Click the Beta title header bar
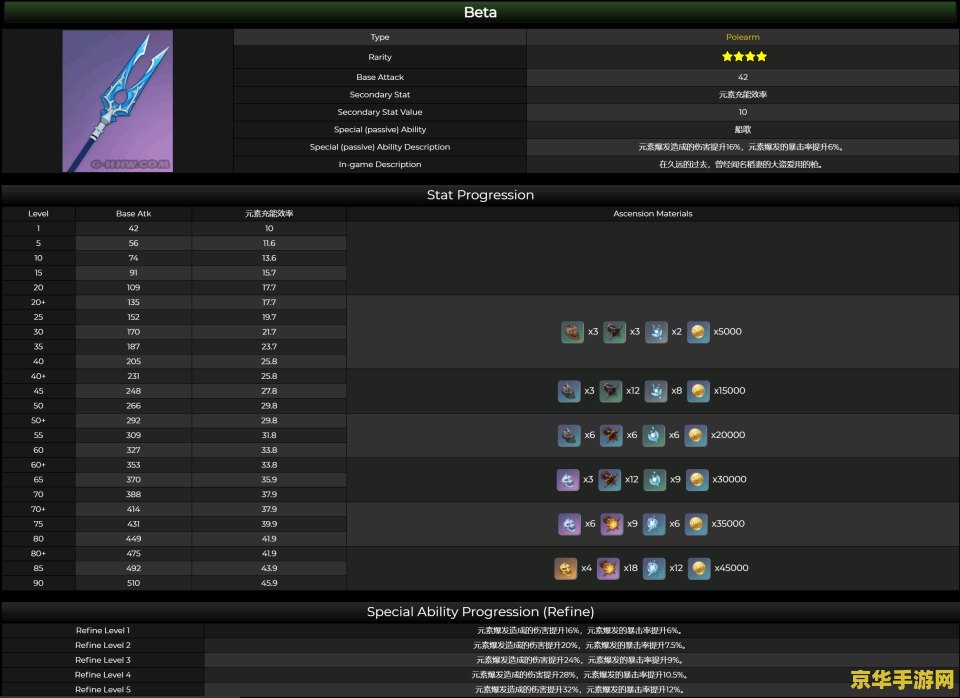Screen dimensions: 960x698 click(480, 13)
